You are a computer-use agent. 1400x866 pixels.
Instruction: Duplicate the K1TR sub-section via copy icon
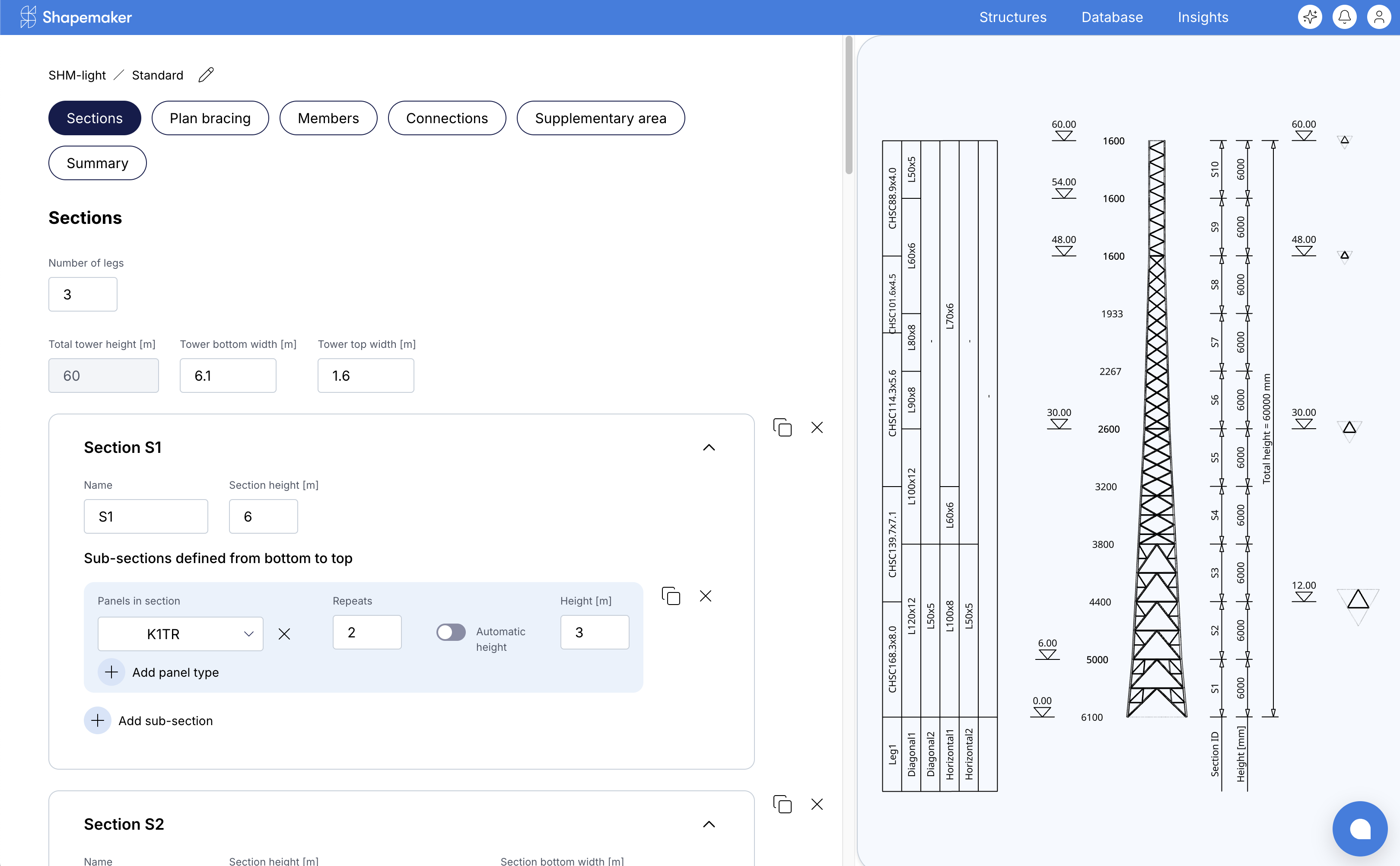point(671,596)
